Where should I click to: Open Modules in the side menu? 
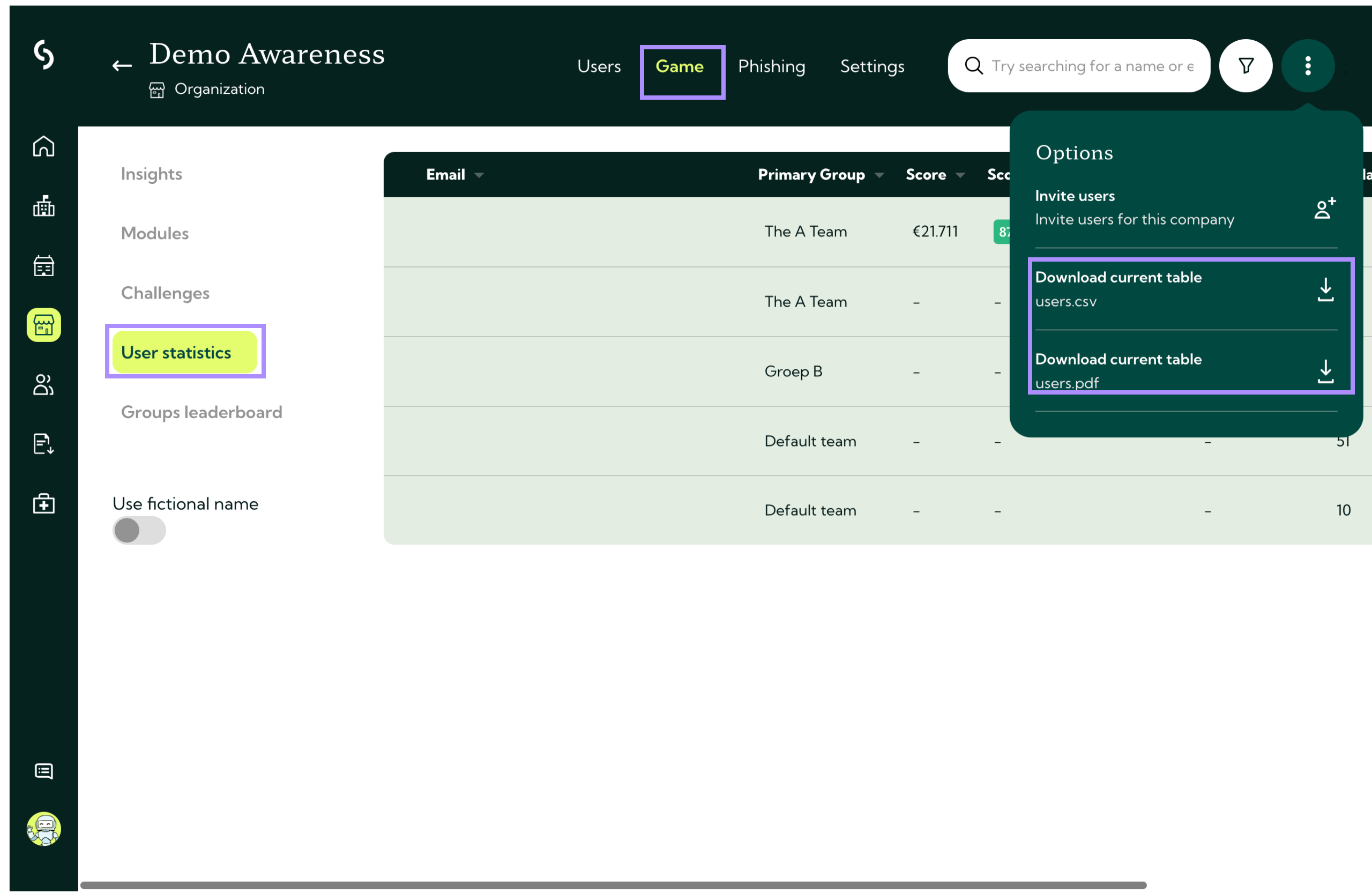(154, 233)
